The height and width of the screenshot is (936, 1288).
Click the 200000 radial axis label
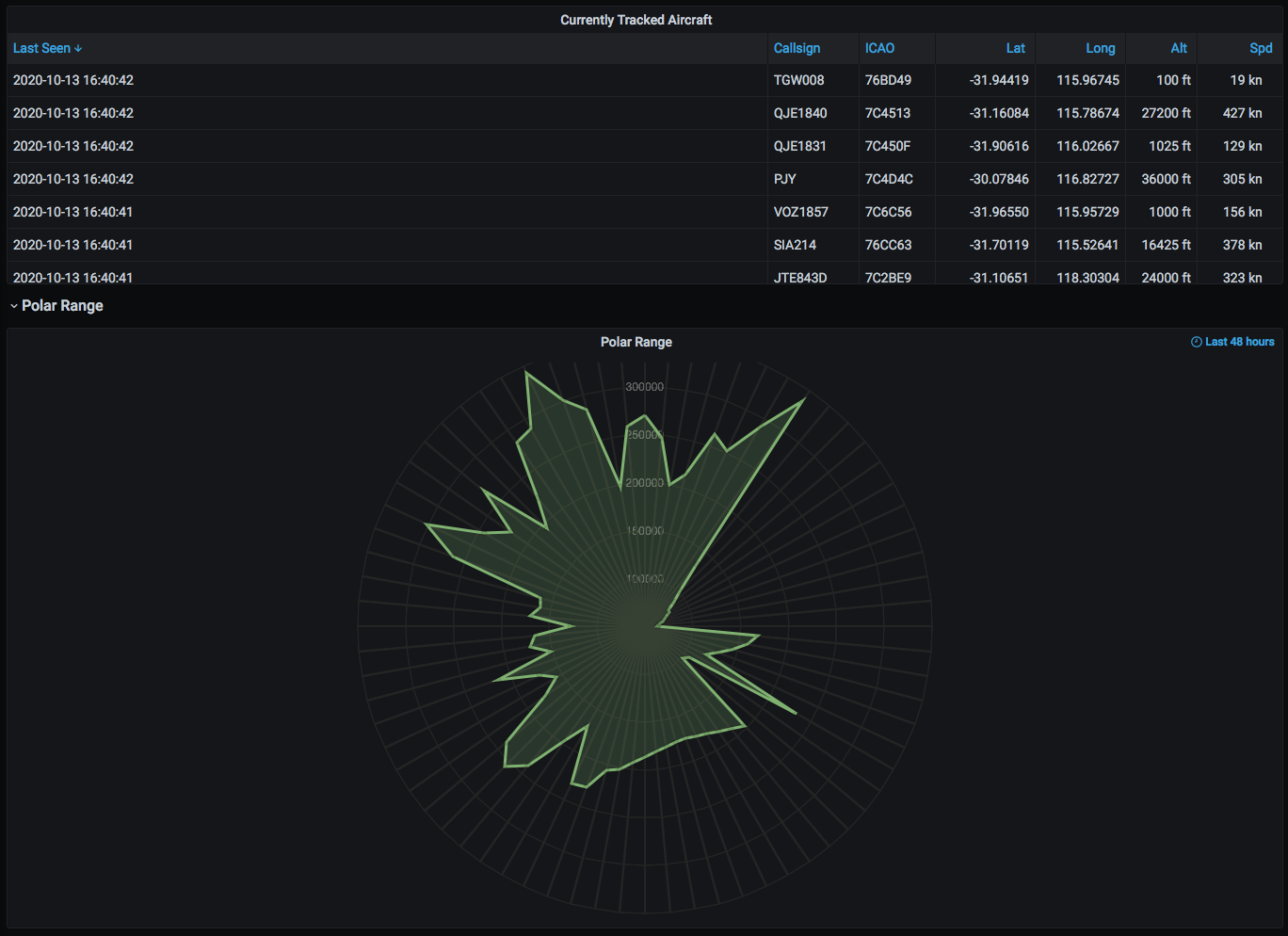click(x=645, y=483)
